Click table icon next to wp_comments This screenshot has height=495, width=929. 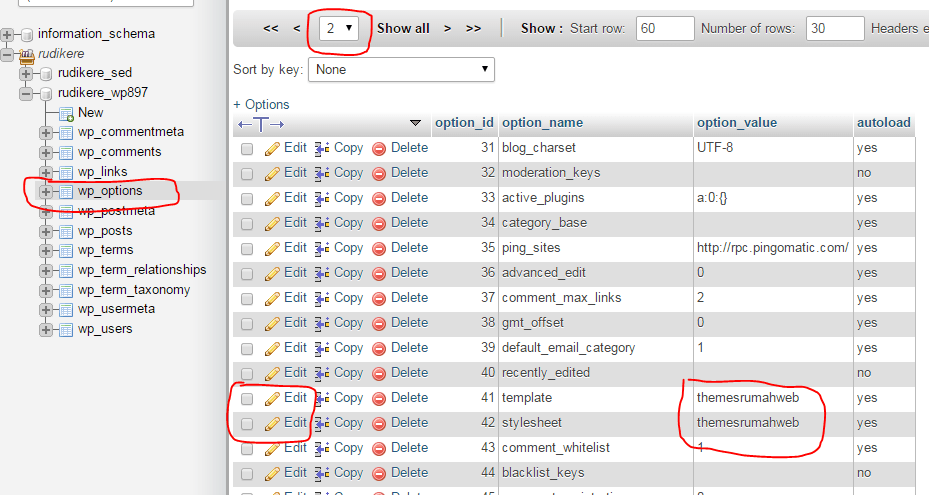[x=66, y=152]
